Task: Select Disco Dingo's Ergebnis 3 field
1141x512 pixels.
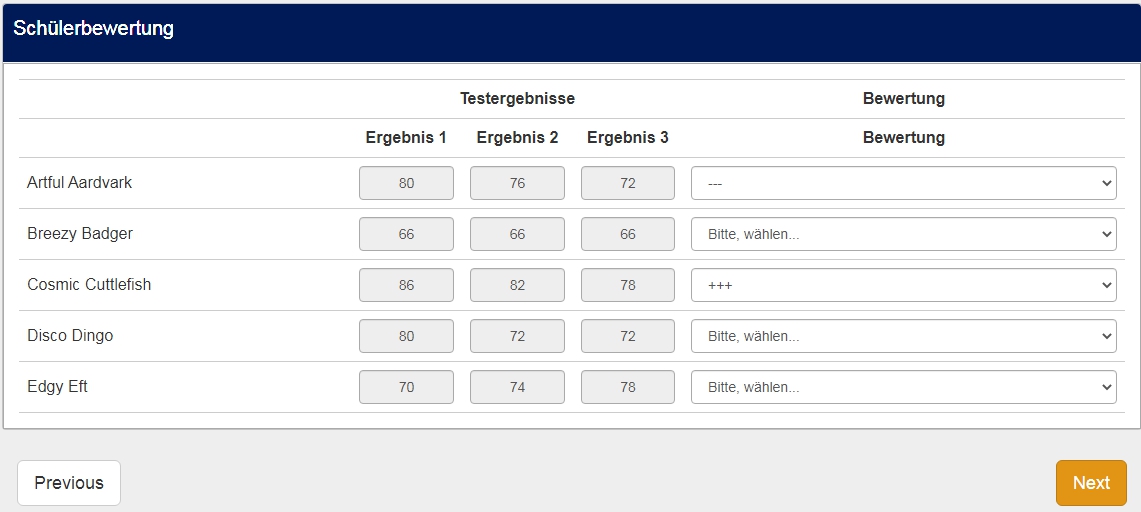Action: point(628,336)
